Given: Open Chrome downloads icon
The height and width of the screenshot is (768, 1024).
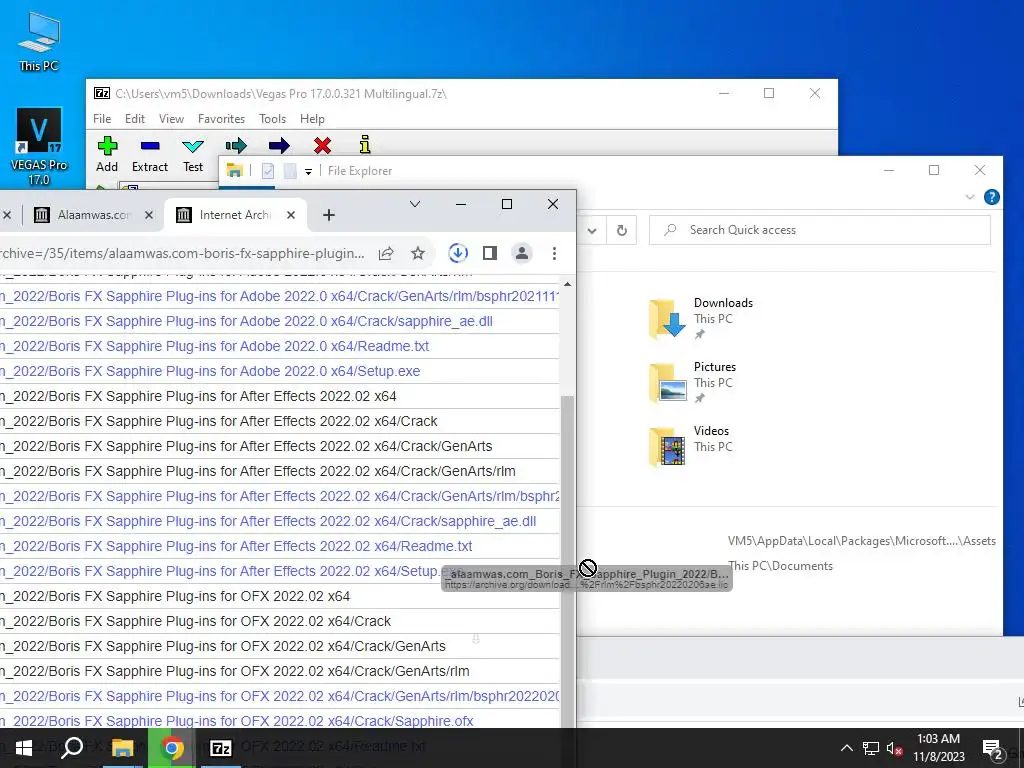Looking at the screenshot, I should 458,253.
